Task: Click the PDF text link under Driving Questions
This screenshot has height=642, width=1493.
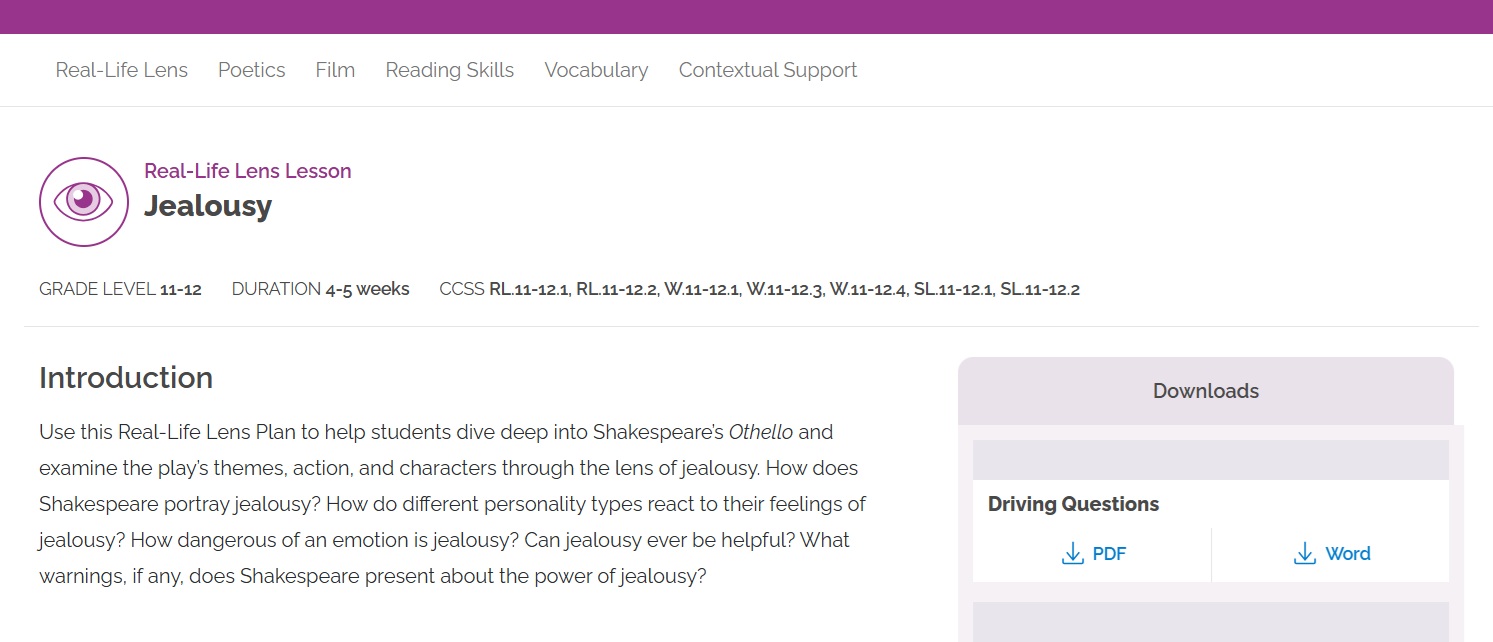Action: tap(1109, 554)
